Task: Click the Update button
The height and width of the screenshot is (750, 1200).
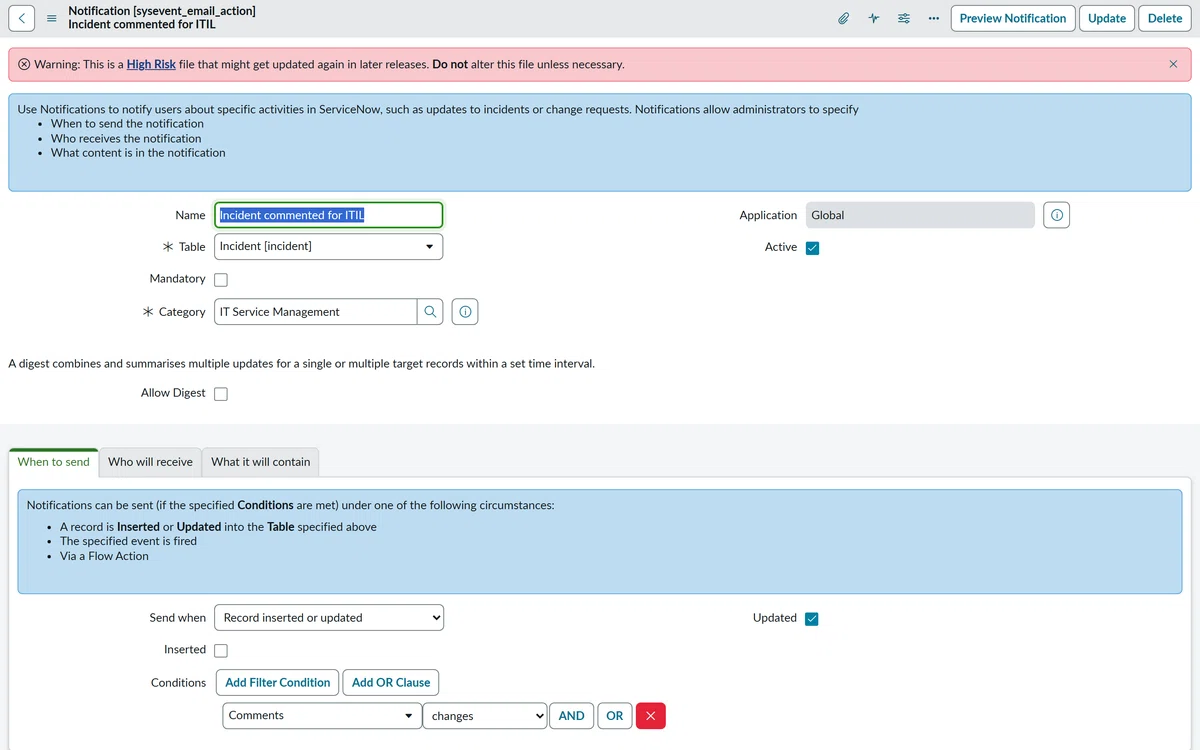Action: (1107, 18)
